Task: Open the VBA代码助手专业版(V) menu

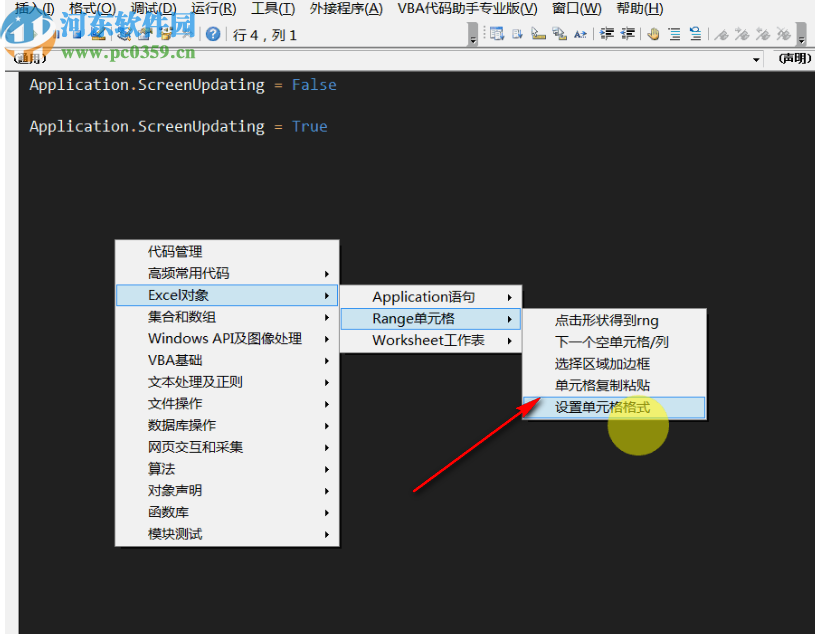Action: pos(467,8)
